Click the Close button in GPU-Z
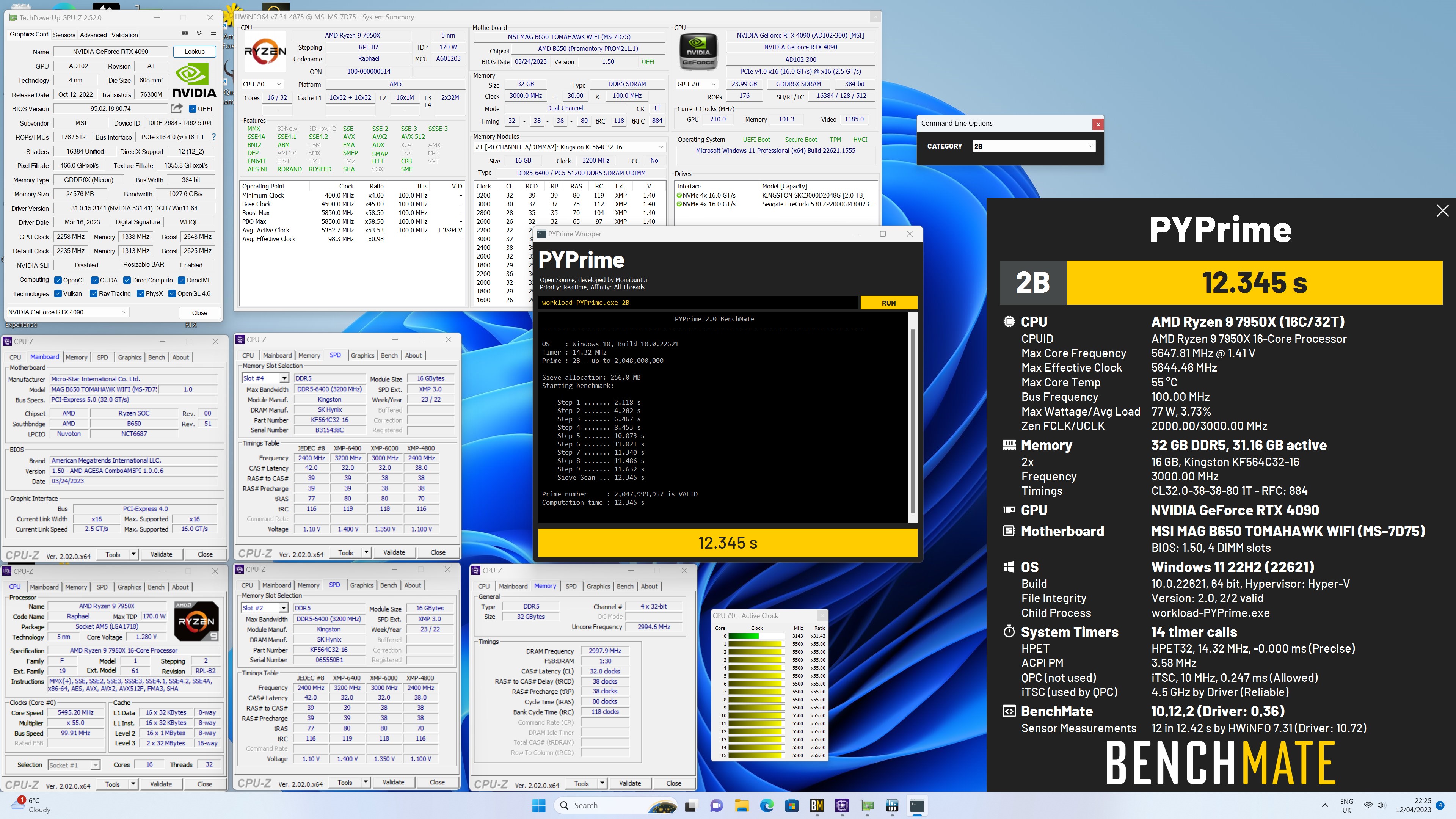The image size is (1456, 819). 199,312
